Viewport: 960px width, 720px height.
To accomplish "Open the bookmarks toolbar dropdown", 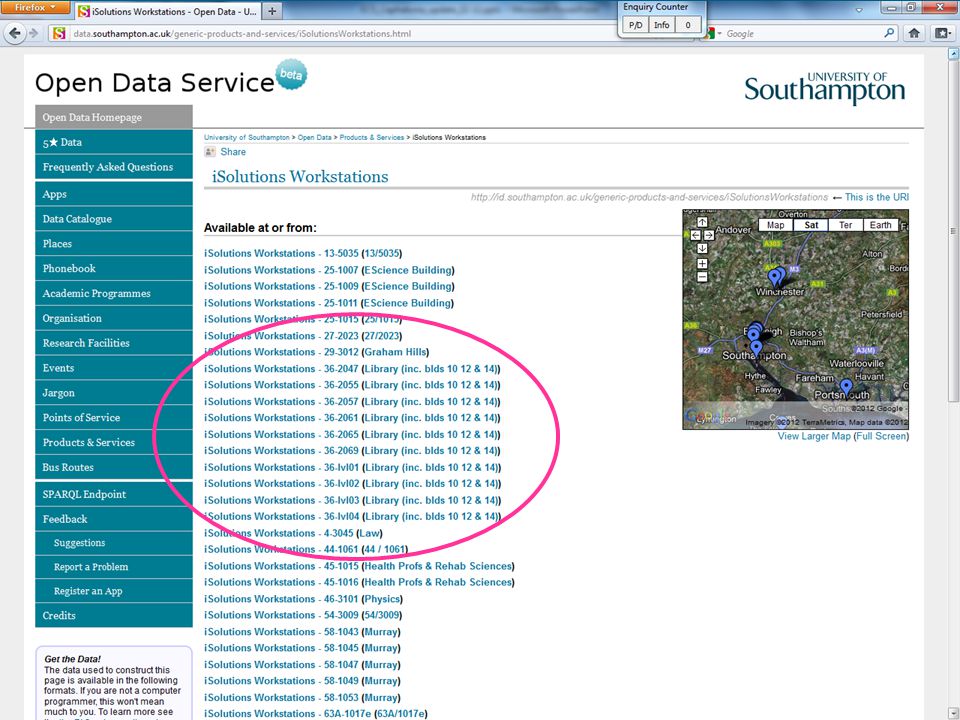I will (x=942, y=33).
